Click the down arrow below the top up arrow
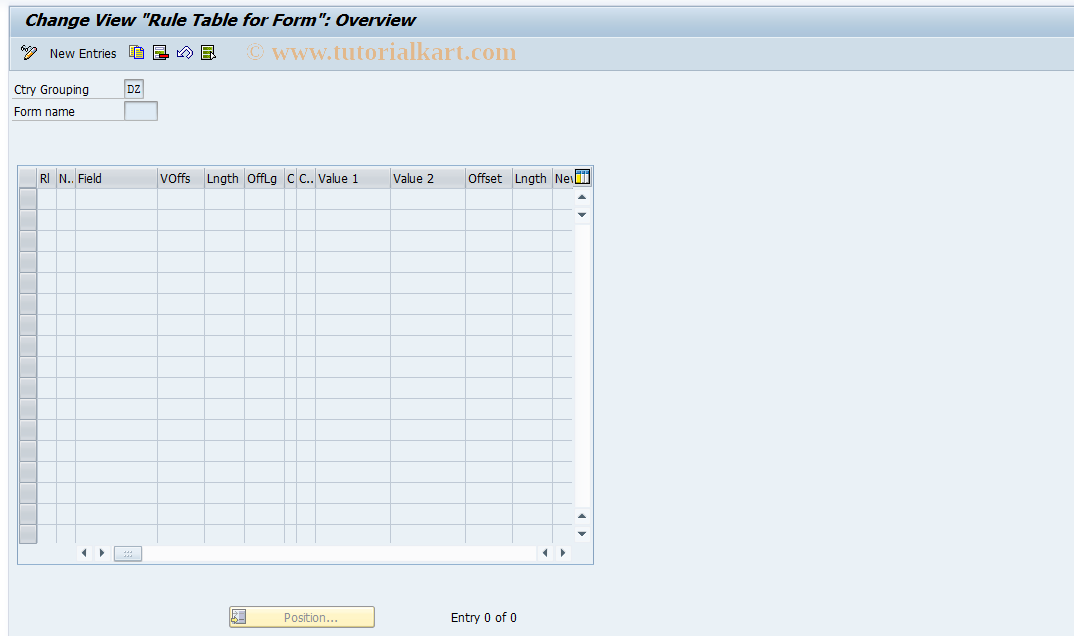Viewport: 1074px width, 636px height. pyautogui.click(x=582, y=215)
